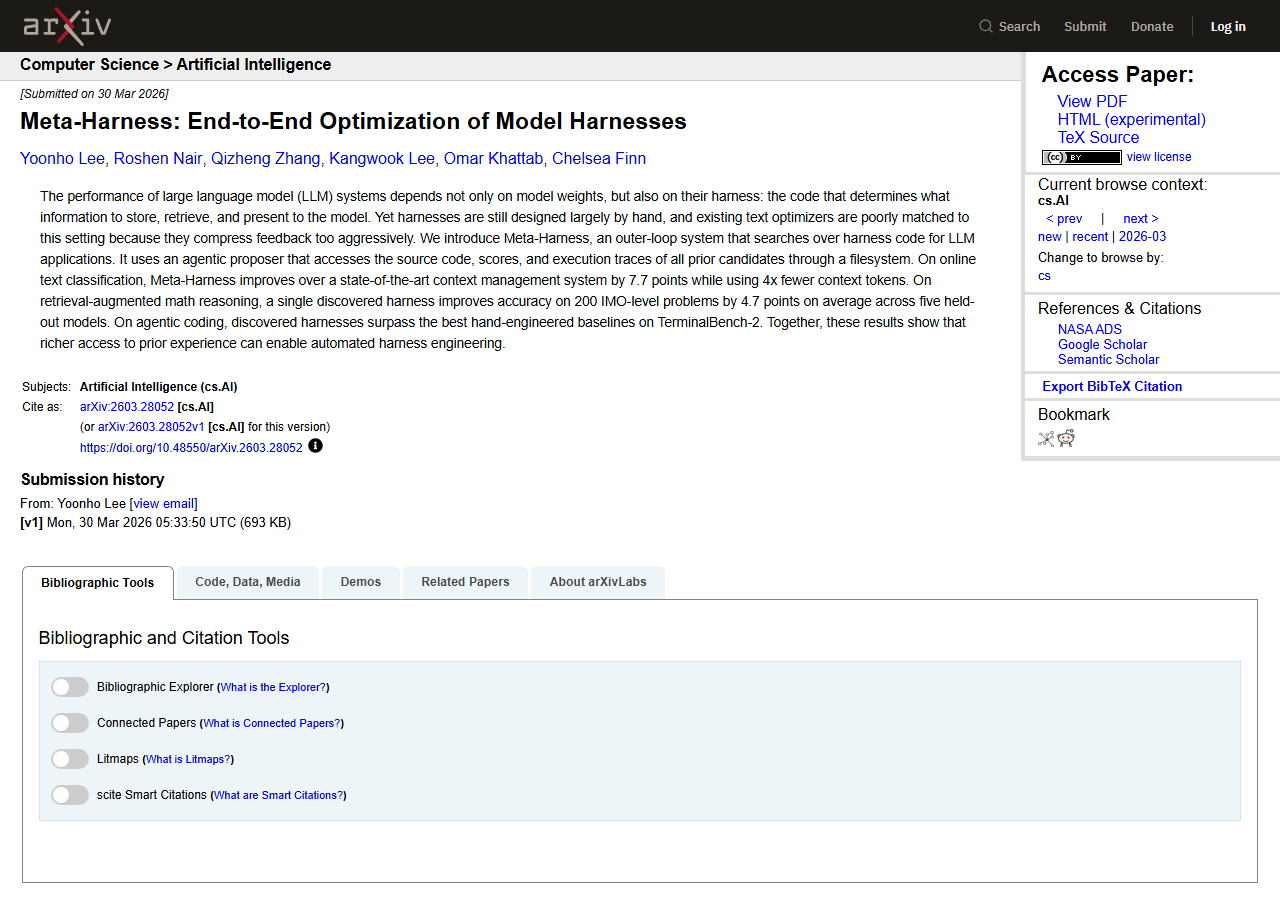The image size is (1280, 900).
Task: Click the Creative Commons BY license badge
Action: (1082, 157)
